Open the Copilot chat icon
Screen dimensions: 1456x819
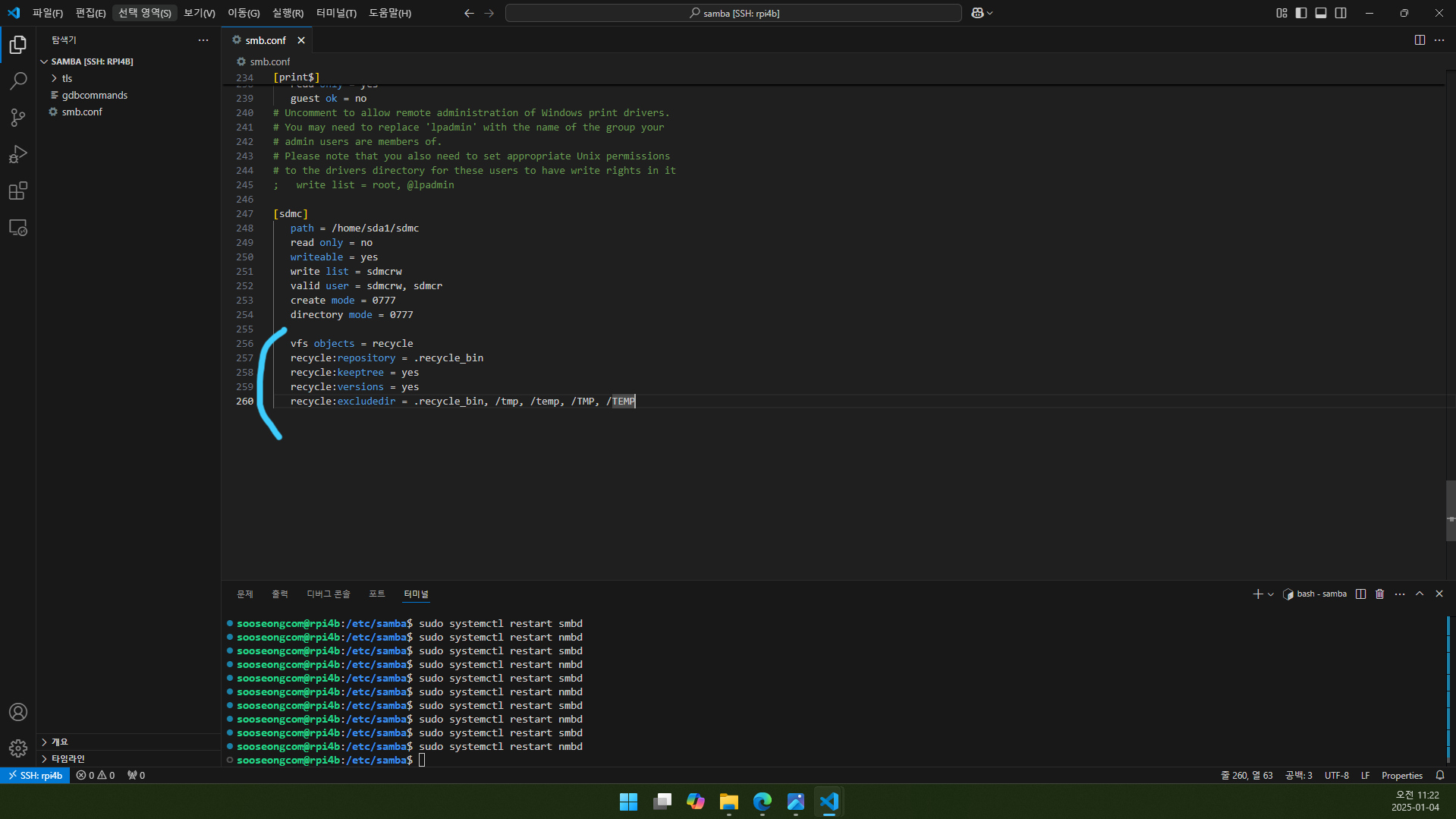click(x=977, y=13)
